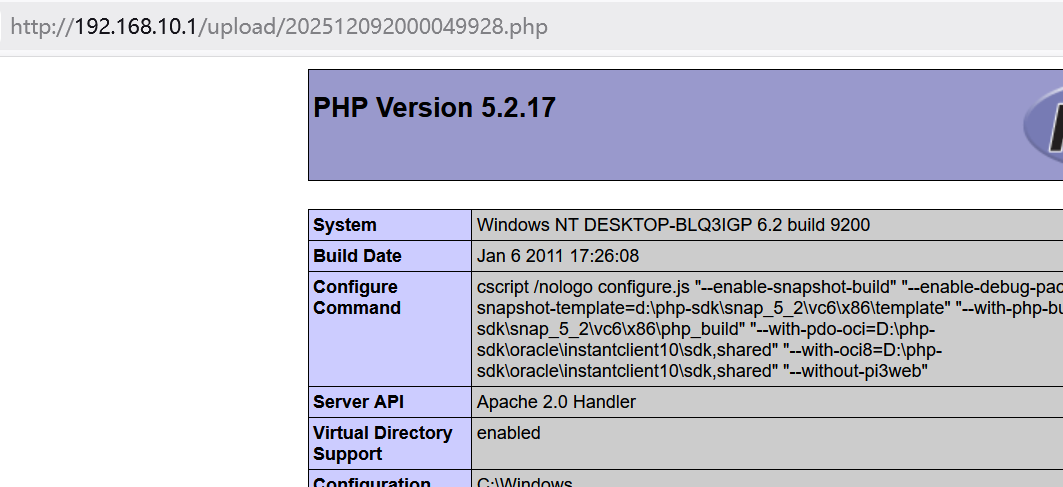This screenshot has width=1063, height=487.
Task: Click the 'Virtual Directory Support' label
Action: pyautogui.click(x=382, y=444)
